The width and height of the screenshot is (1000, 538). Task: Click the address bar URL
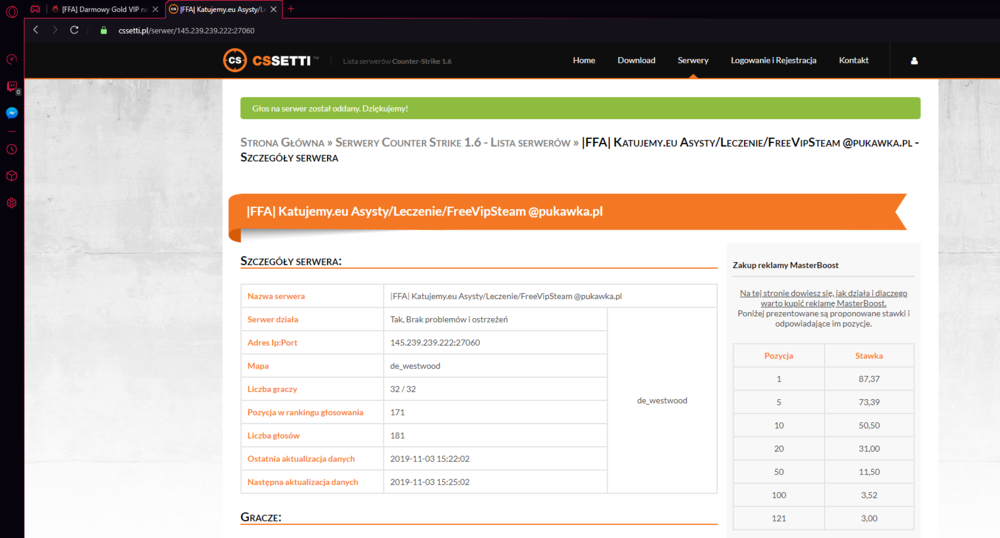(186, 31)
